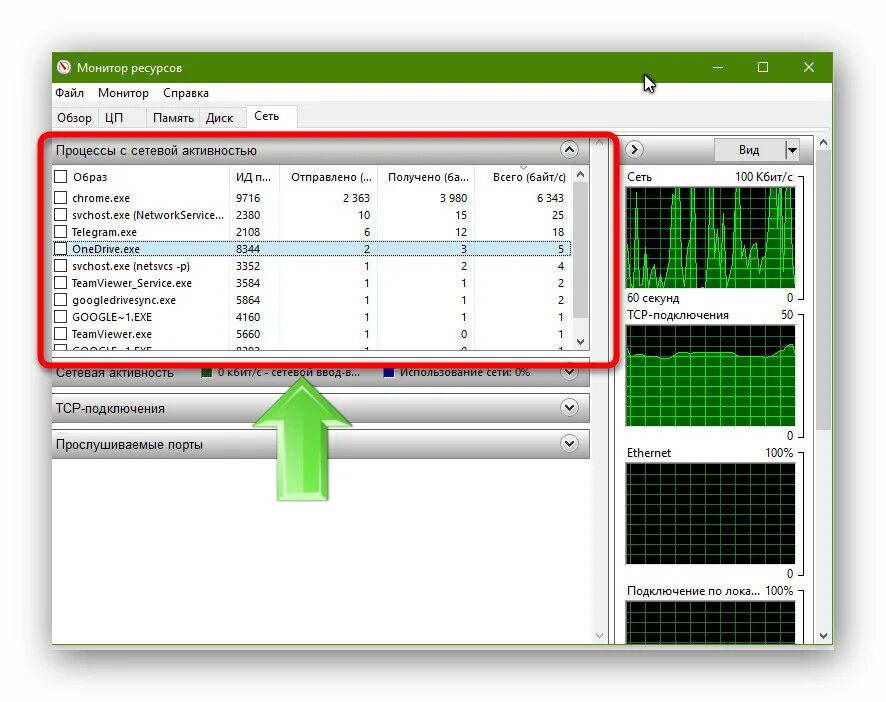Minimize the Resource Monitor window
The image size is (886, 702).
pyautogui.click(x=718, y=67)
